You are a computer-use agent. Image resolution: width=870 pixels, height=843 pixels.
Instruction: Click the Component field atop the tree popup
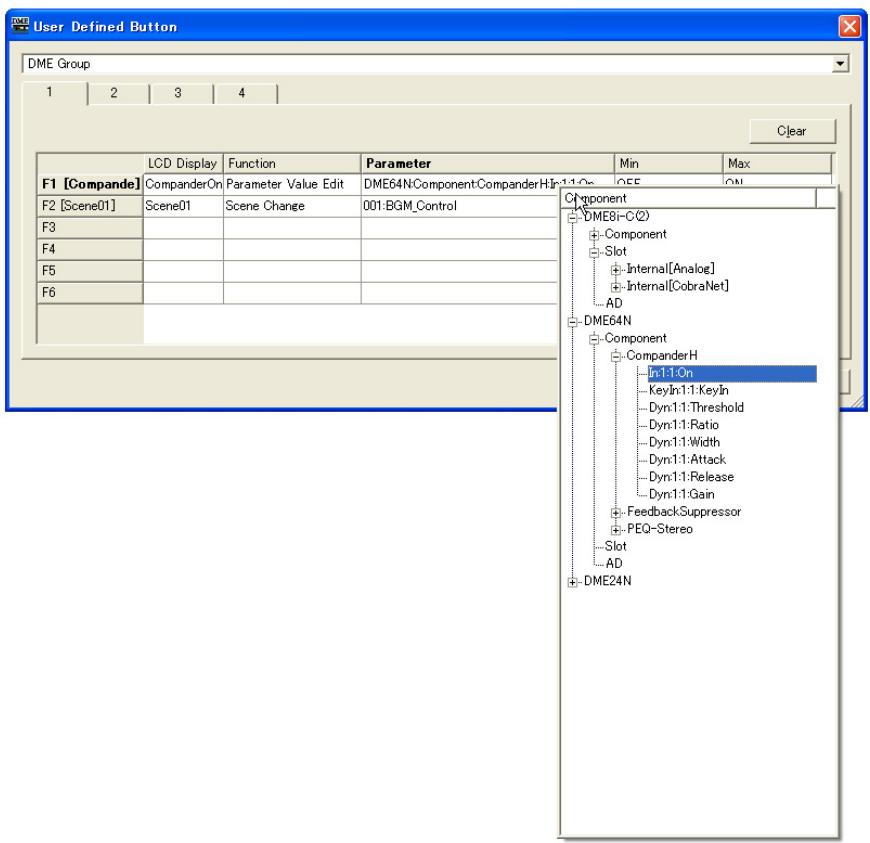click(x=689, y=198)
